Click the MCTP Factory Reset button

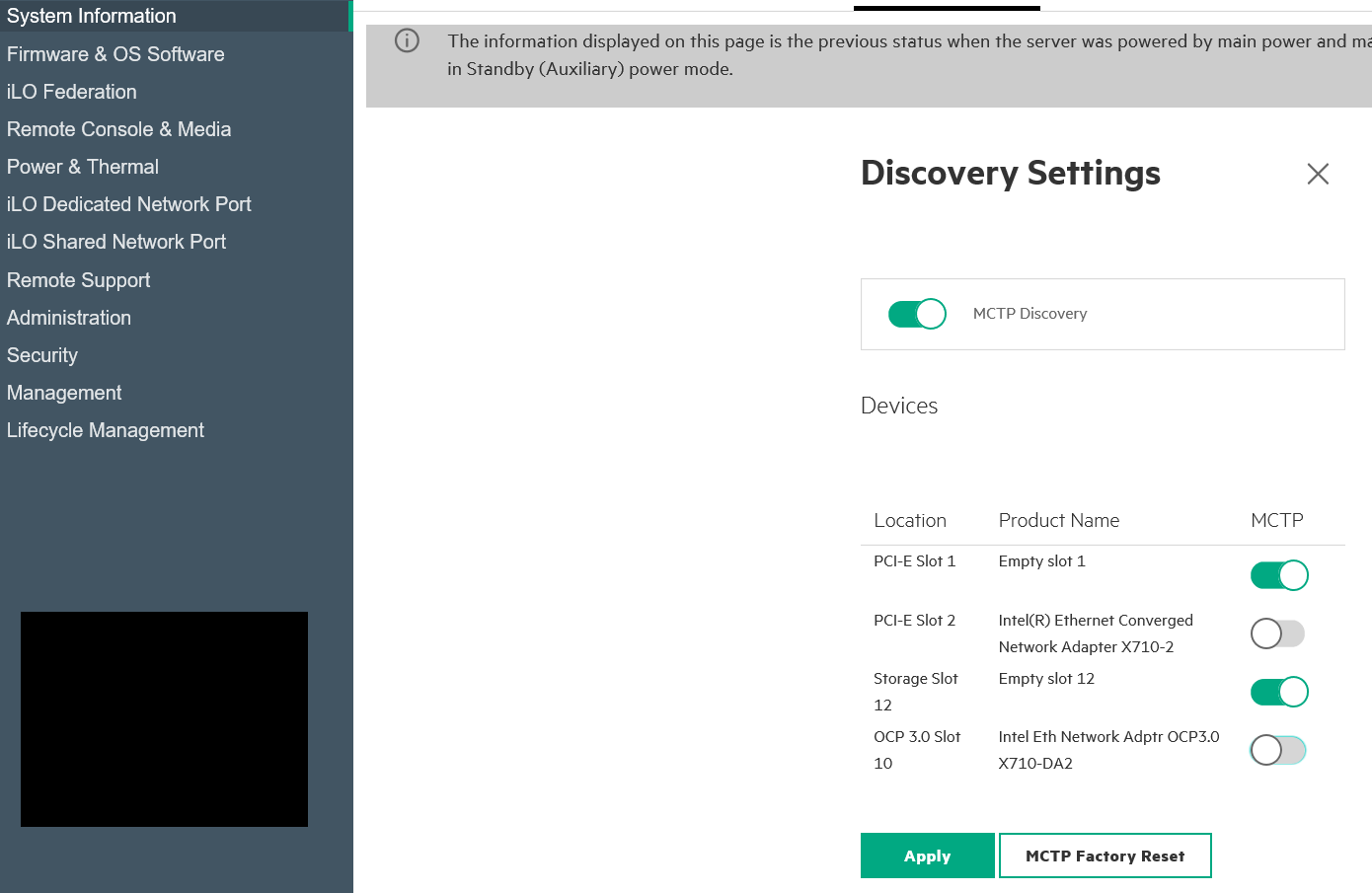[1105, 856]
